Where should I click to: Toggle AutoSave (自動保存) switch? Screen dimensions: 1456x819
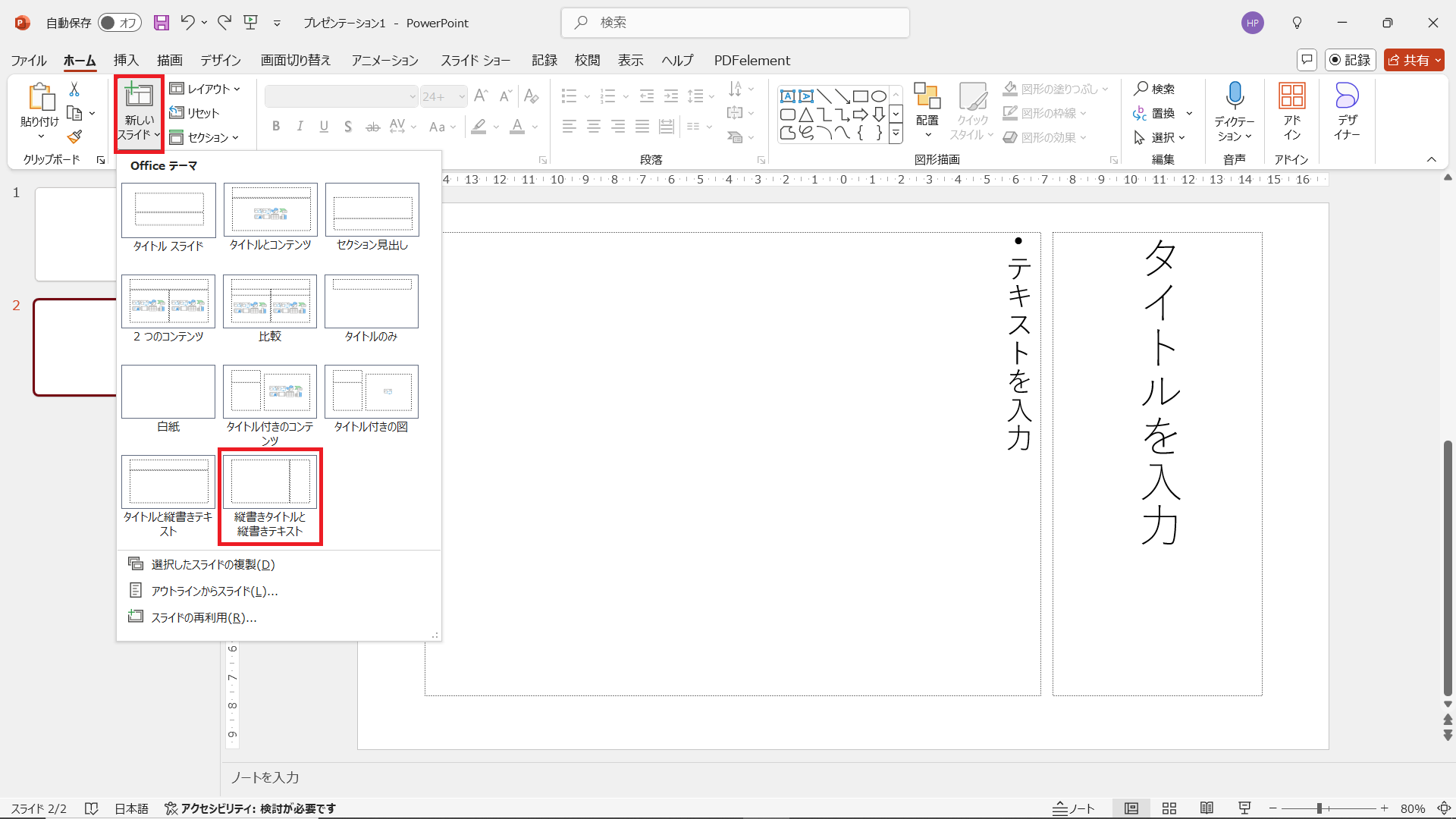(x=119, y=23)
